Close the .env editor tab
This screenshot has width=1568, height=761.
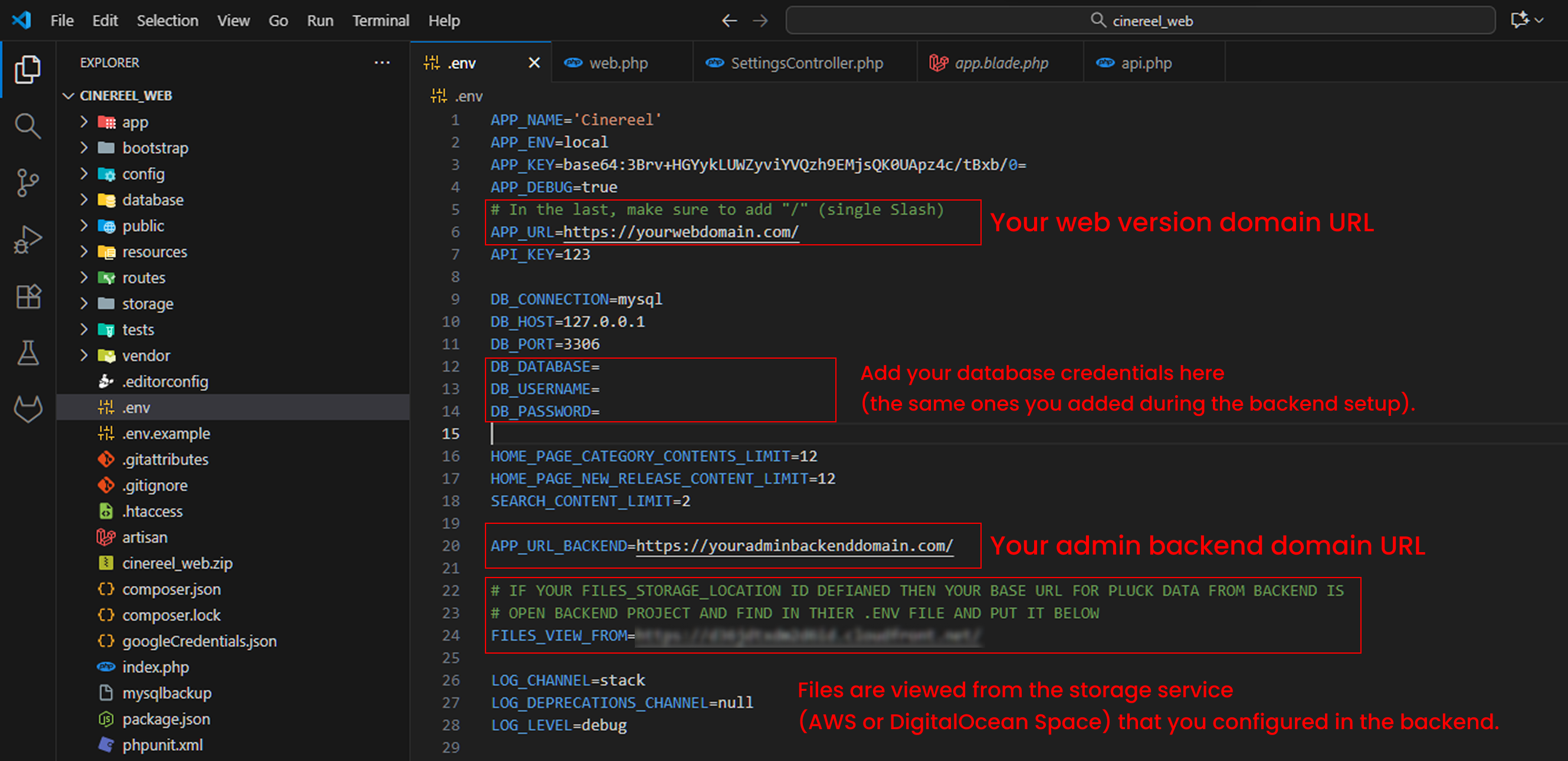click(534, 63)
